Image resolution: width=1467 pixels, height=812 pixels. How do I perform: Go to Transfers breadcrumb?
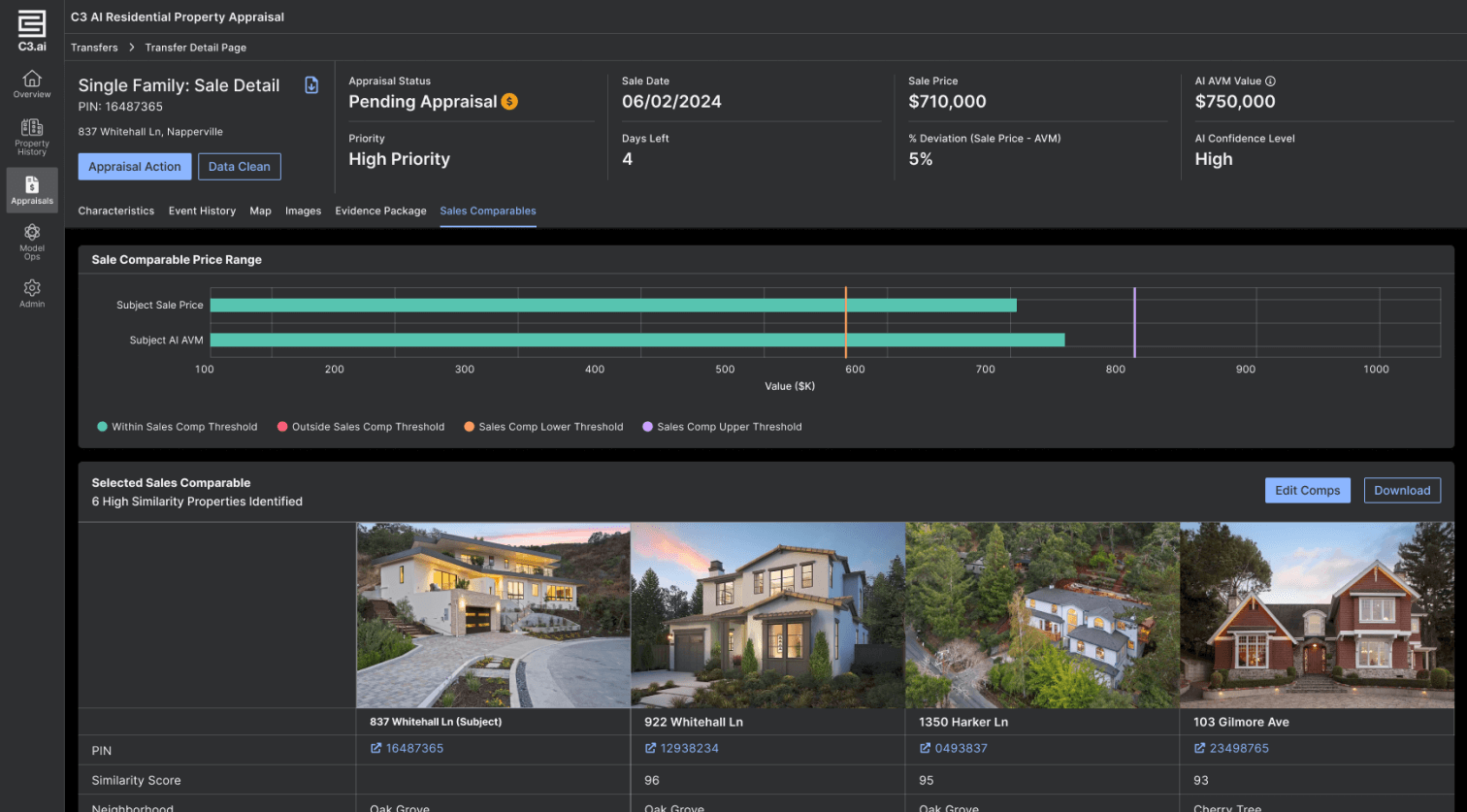pos(94,48)
